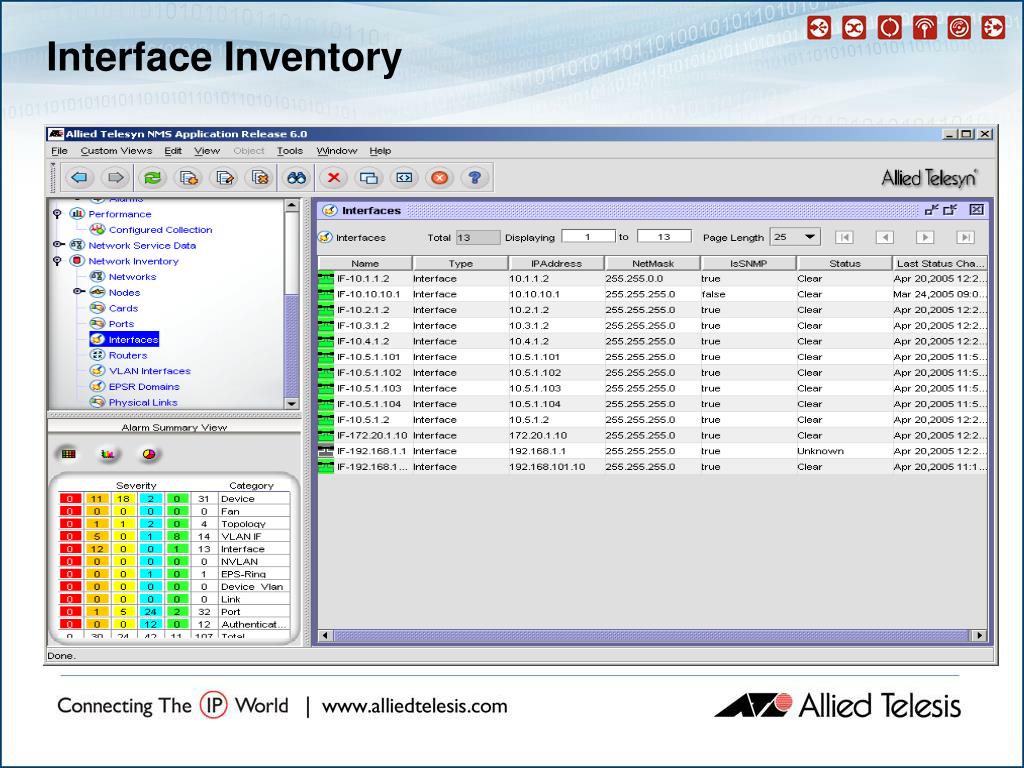Viewport: 1024px width, 768px height.
Task: Select Routers in the tree
Action: tap(128, 355)
